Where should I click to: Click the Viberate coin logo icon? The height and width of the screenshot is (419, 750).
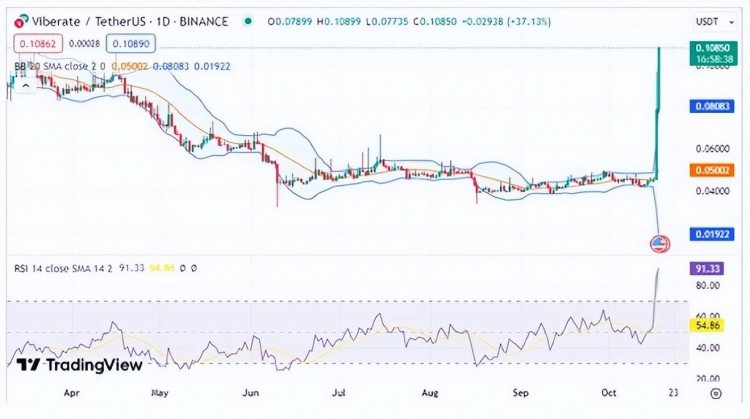[21, 22]
